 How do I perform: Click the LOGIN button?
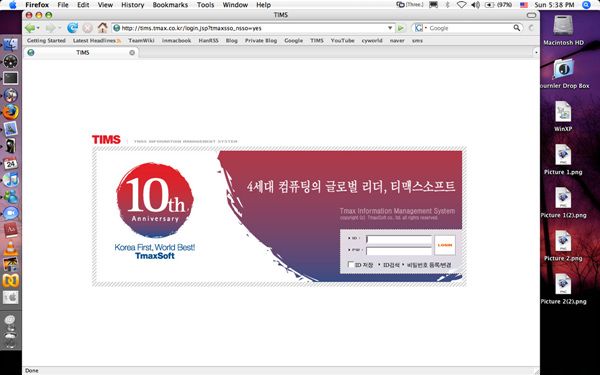click(445, 245)
